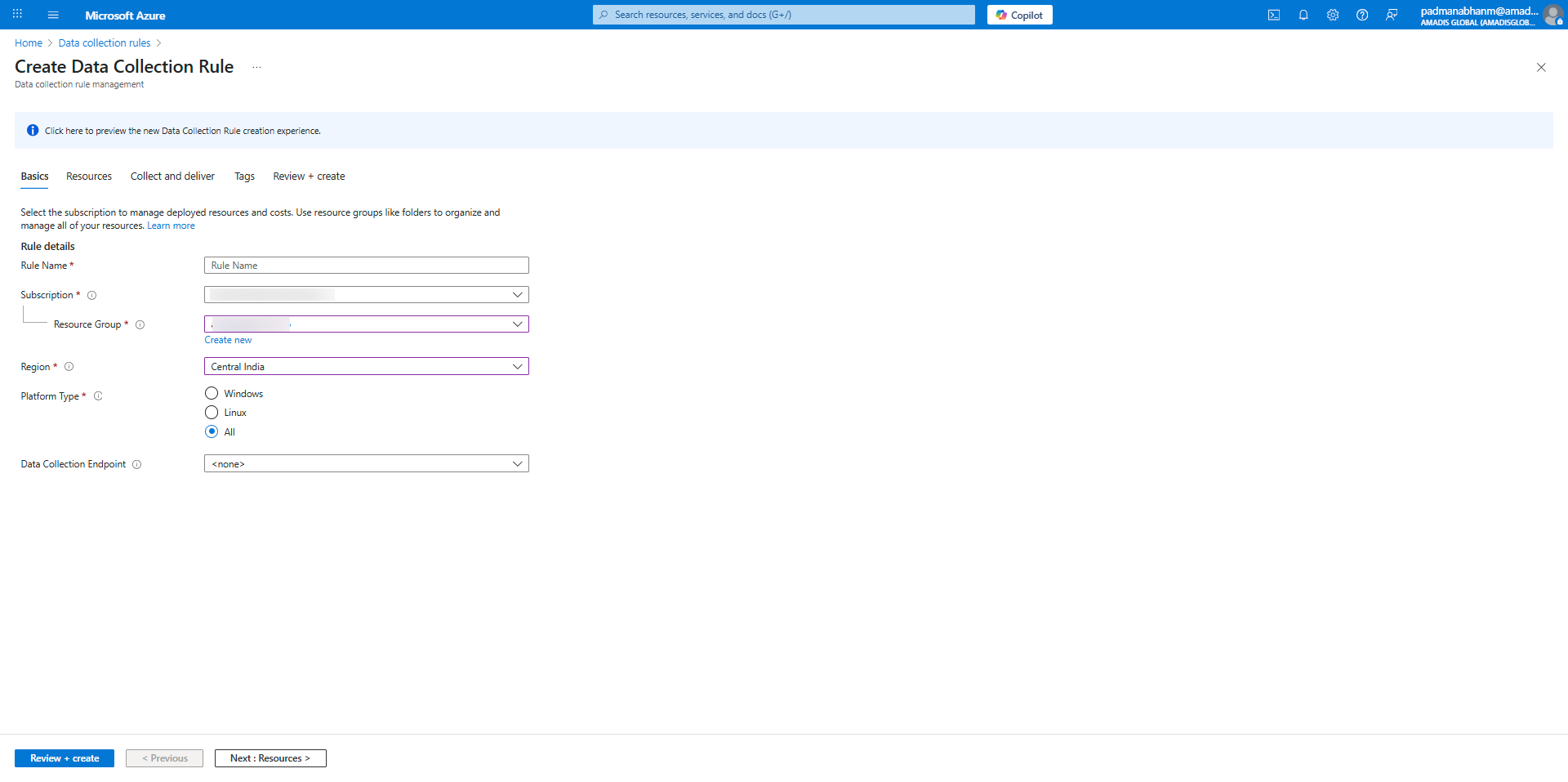Switch to the Collect and deliver tab
1568x782 pixels.
[172, 177]
